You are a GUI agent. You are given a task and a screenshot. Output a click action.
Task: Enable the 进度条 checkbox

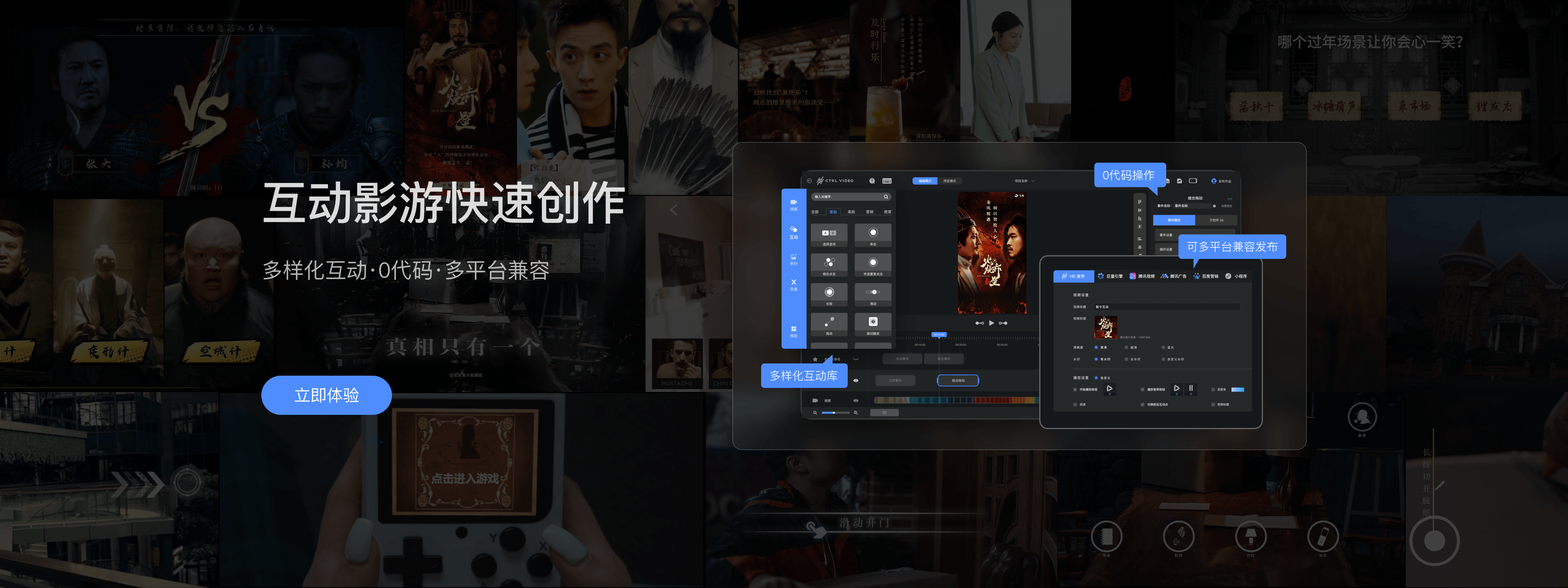(1213, 390)
